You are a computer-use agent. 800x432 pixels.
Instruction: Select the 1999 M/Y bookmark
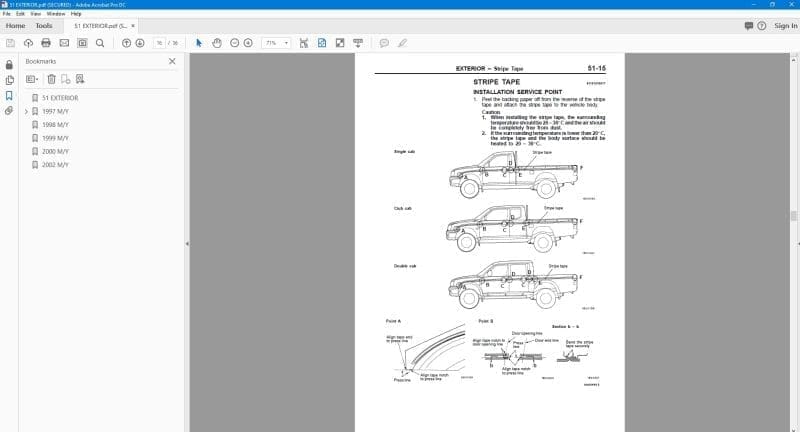(56, 138)
